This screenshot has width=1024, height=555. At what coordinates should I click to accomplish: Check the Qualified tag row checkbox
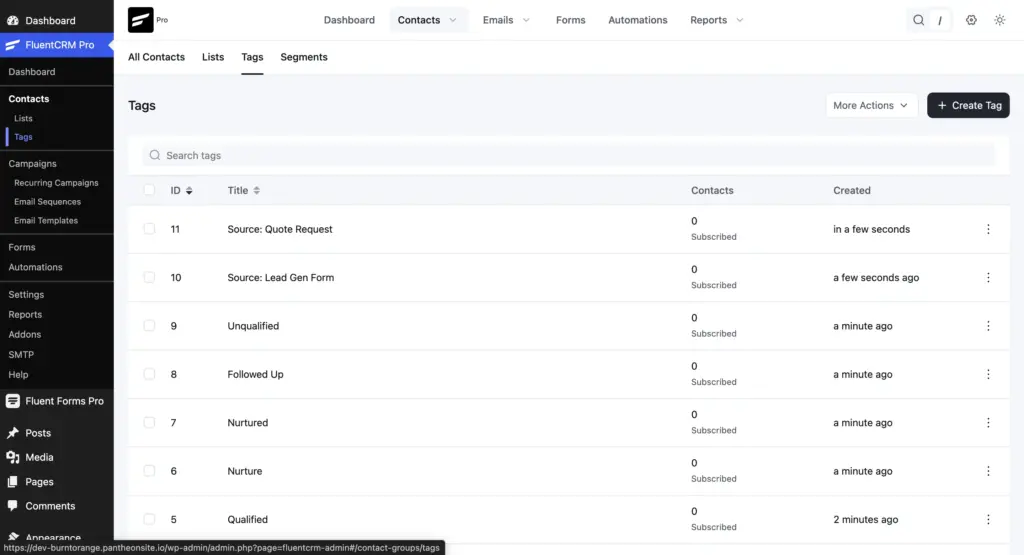(150, 519)
